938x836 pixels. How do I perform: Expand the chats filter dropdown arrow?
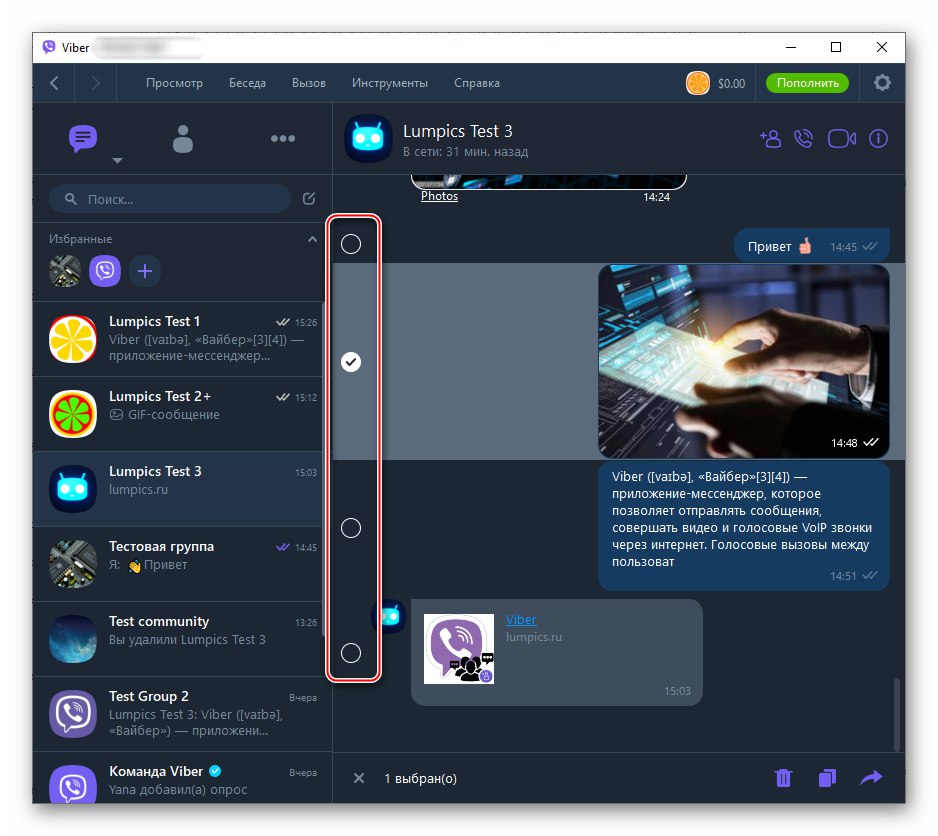click(x=117, y=160)
